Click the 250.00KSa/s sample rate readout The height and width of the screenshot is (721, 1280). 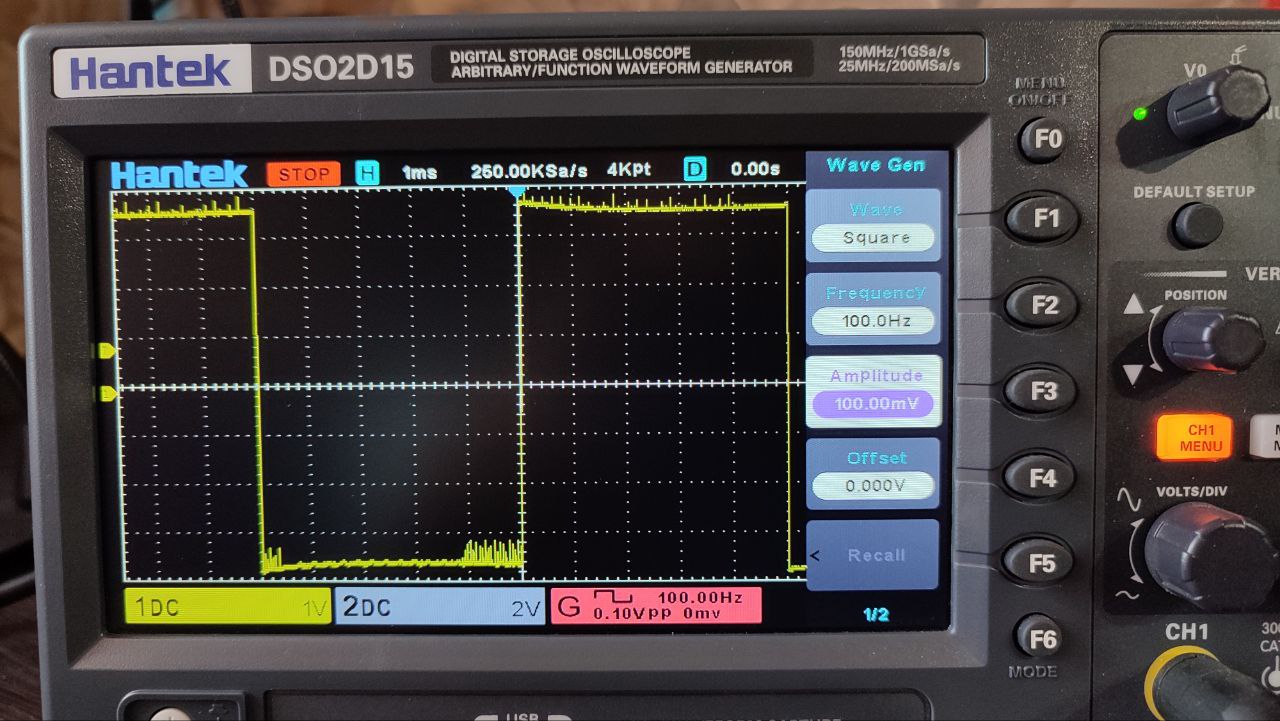pyautogui.click(x=529, y=171)
